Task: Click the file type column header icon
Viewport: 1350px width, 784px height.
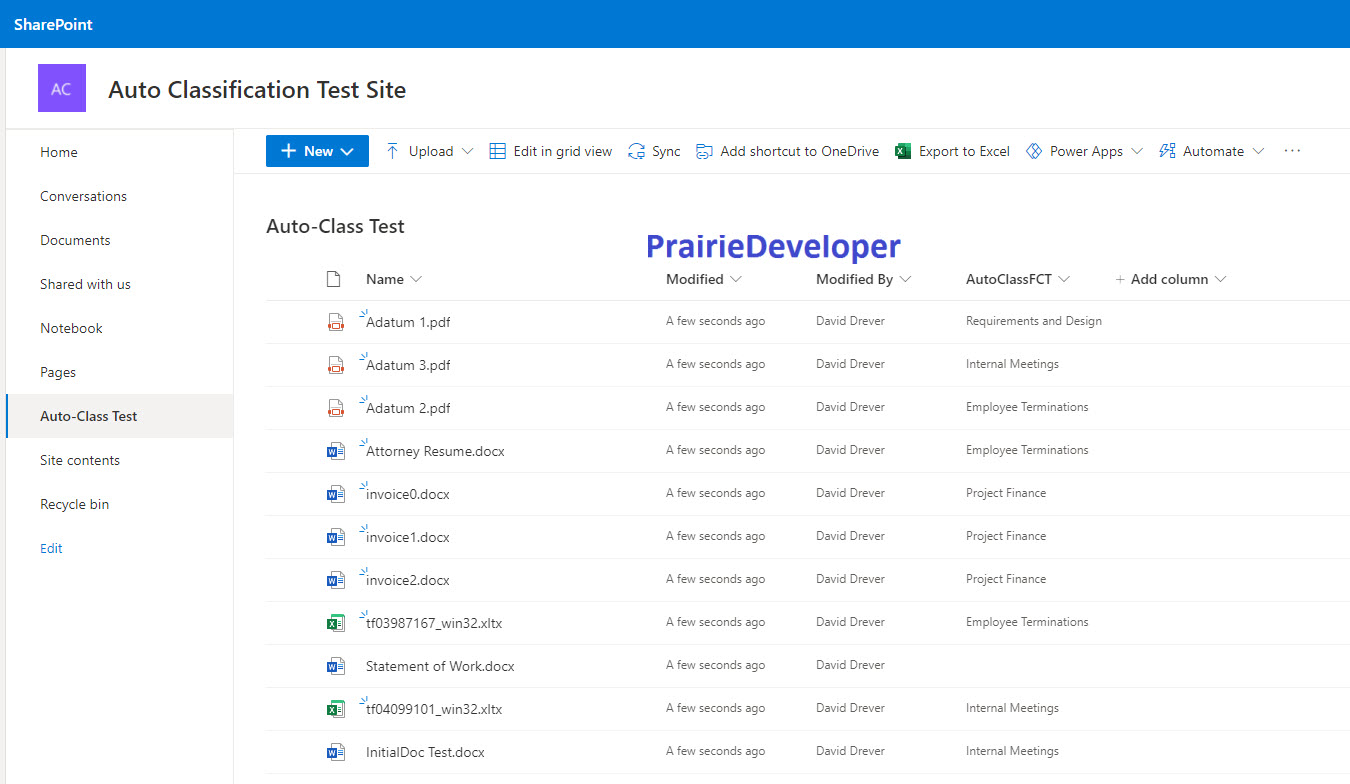Action: coord(334,279)
